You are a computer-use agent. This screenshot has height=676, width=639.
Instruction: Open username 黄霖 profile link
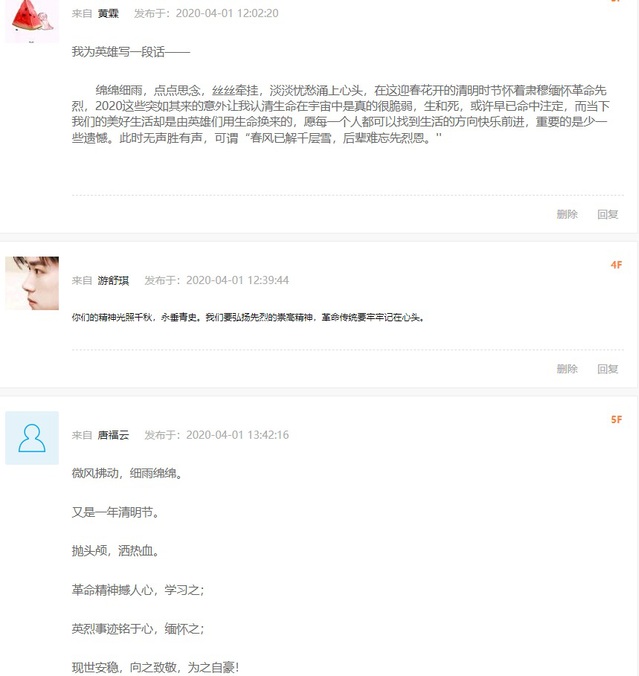(108, 13)
